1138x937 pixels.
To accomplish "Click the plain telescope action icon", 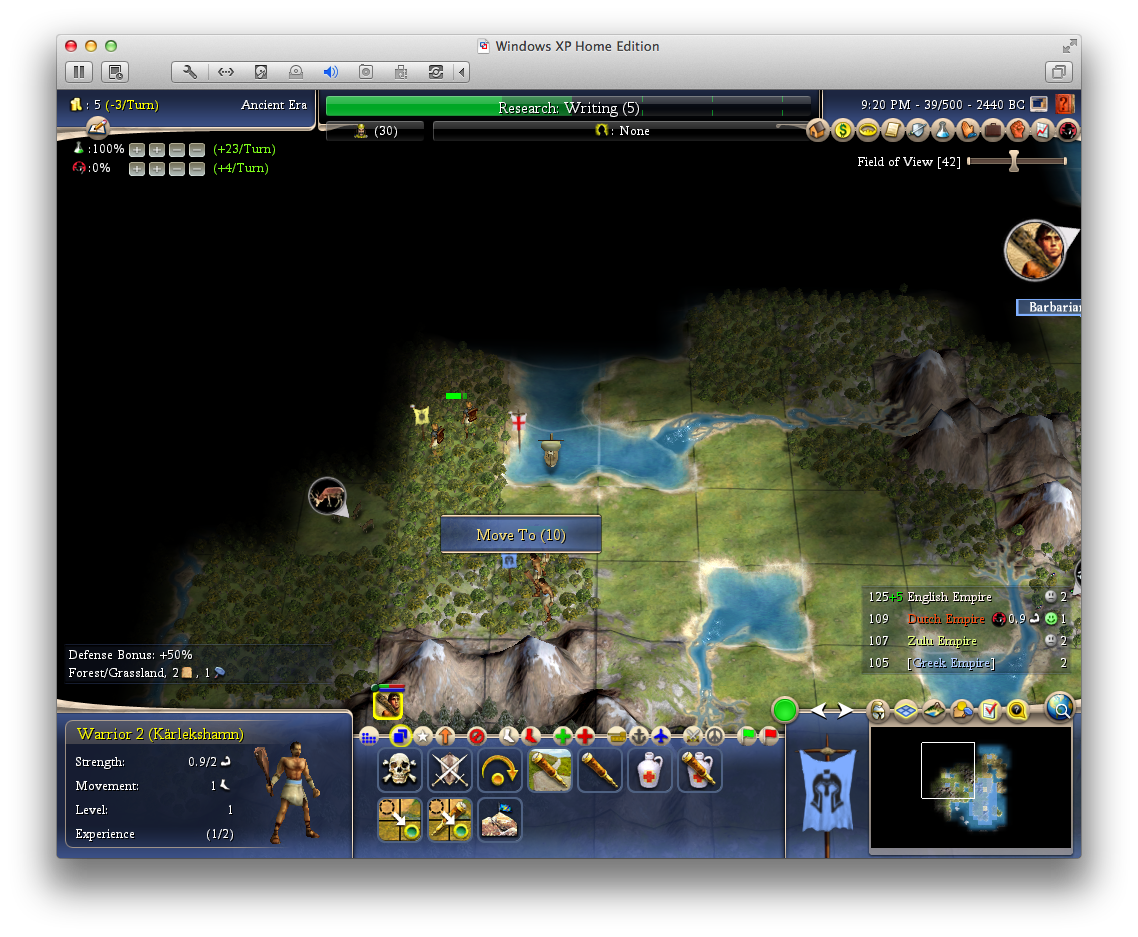I will point(599,770).
